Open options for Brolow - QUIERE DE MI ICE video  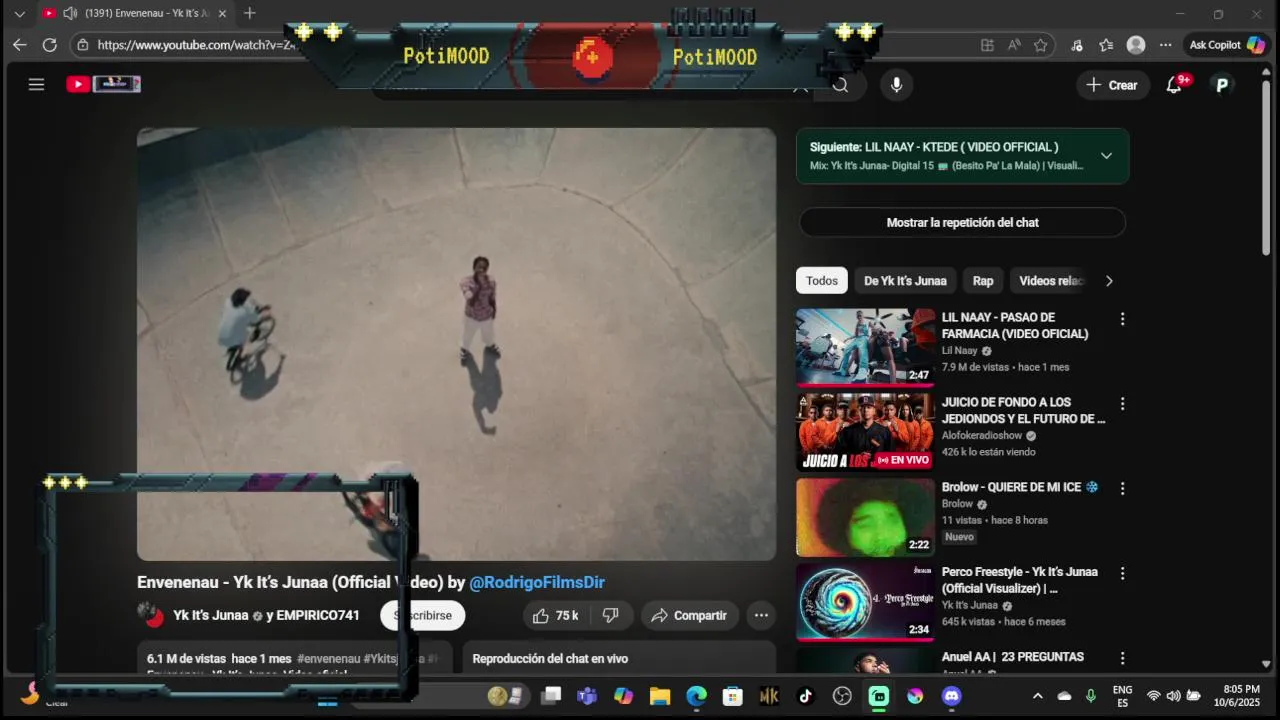pos(1122,489)
